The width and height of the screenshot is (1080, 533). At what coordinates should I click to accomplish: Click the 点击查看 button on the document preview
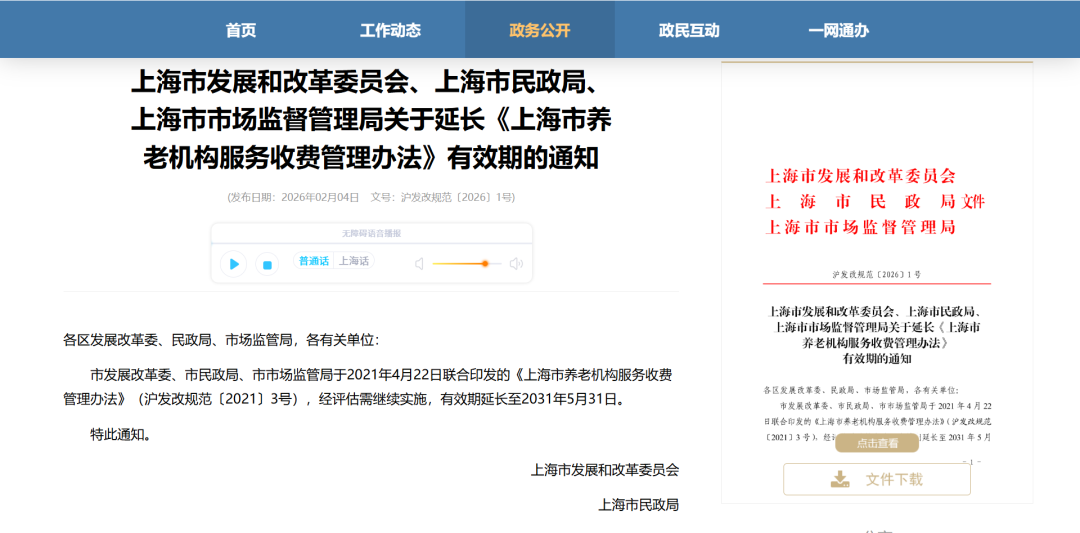tap(877, 443)
